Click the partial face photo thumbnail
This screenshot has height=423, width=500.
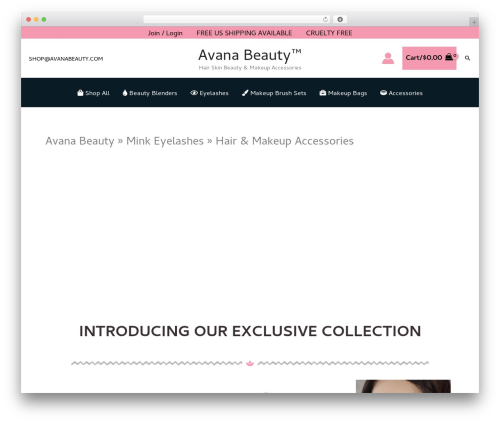coord(403,386)
